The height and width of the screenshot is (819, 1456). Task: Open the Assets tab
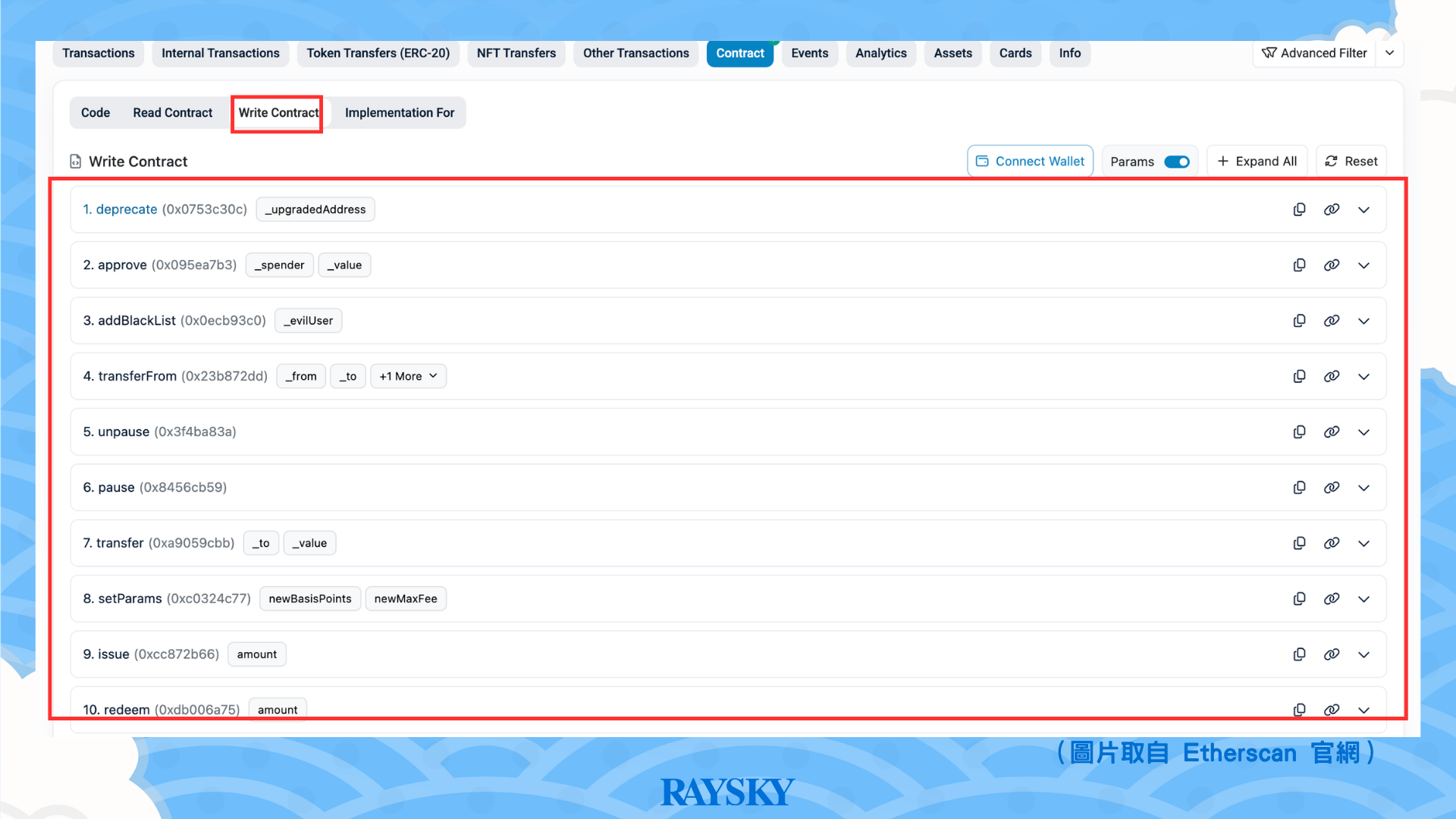(953, 53)
